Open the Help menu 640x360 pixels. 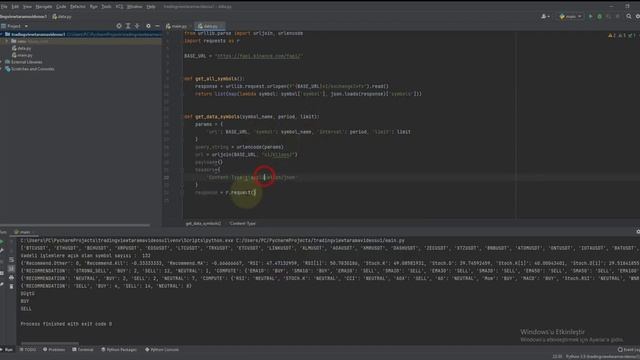point(151,7)
